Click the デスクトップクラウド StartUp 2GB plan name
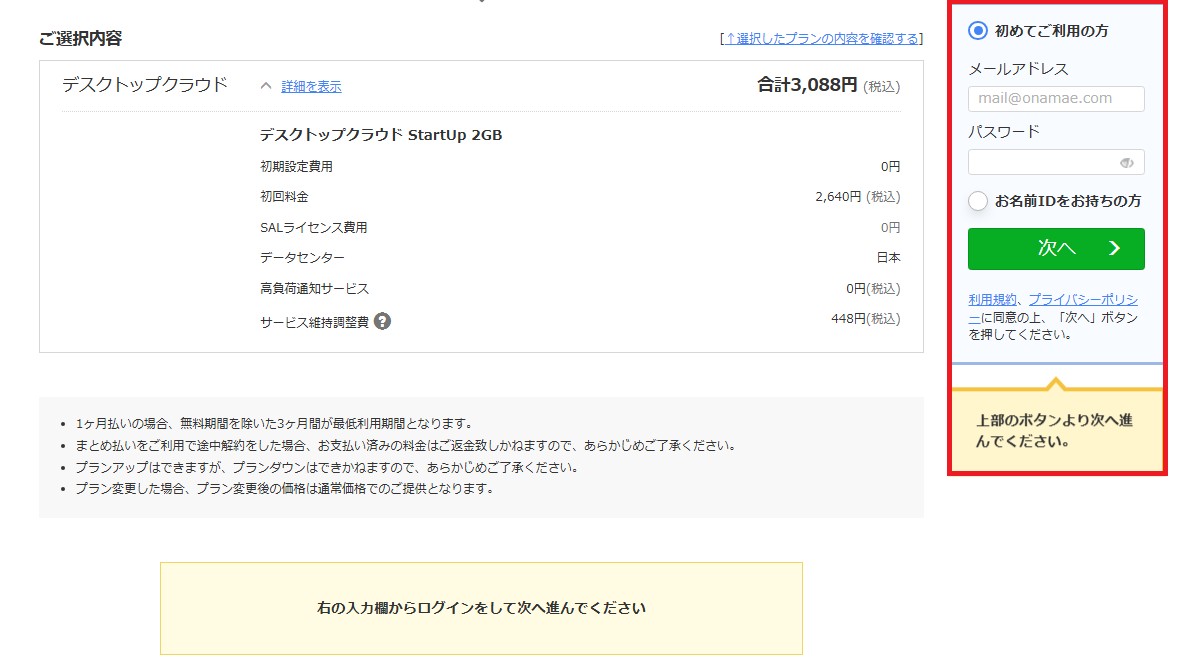The height and width of the screenshot is (669, 1184). [x=381, y=135]
